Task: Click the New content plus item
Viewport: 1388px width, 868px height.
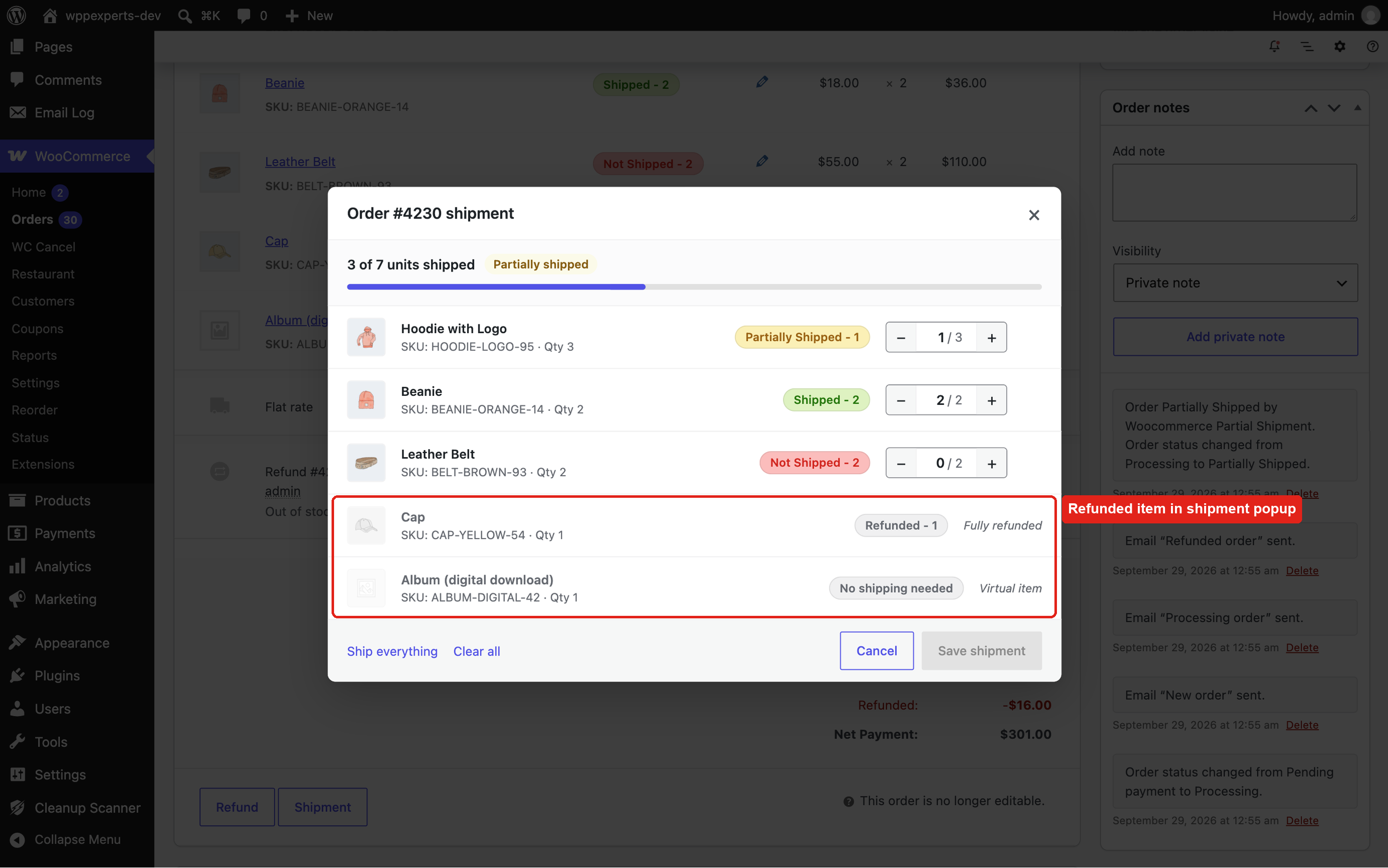Action: click(x=309, y=16)
